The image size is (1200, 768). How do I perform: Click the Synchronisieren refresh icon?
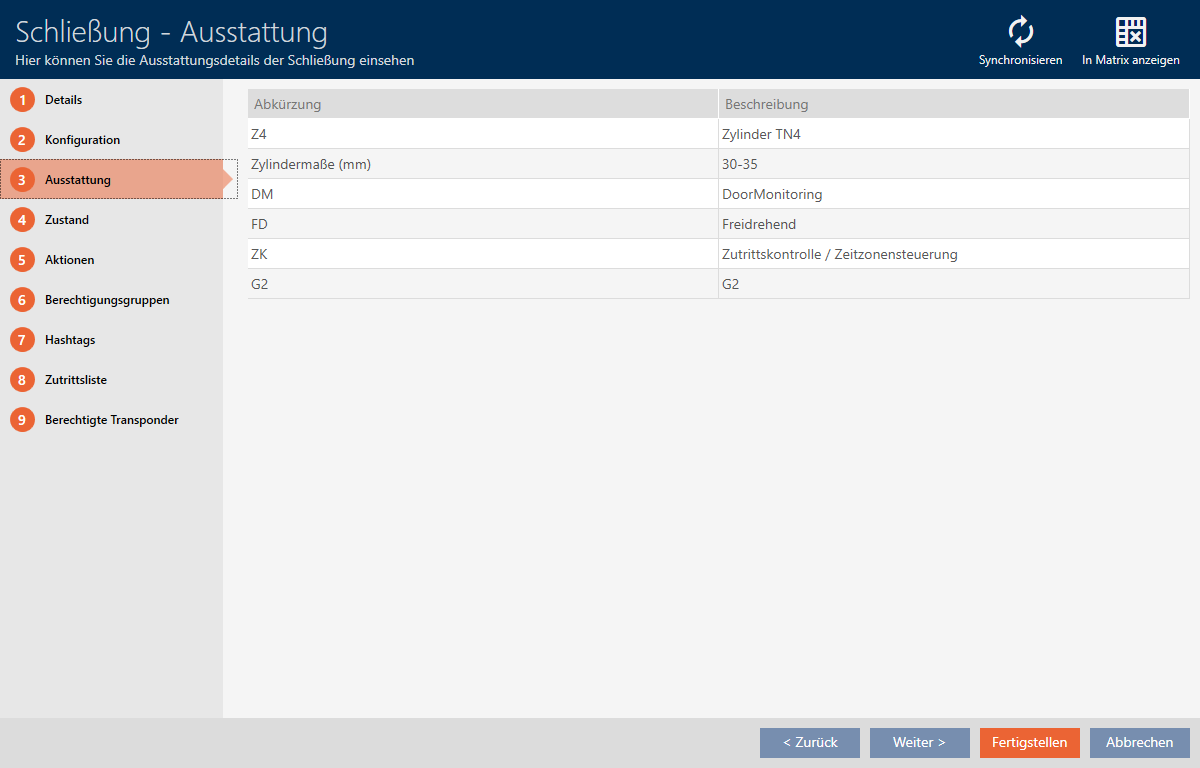[1020, 33]
